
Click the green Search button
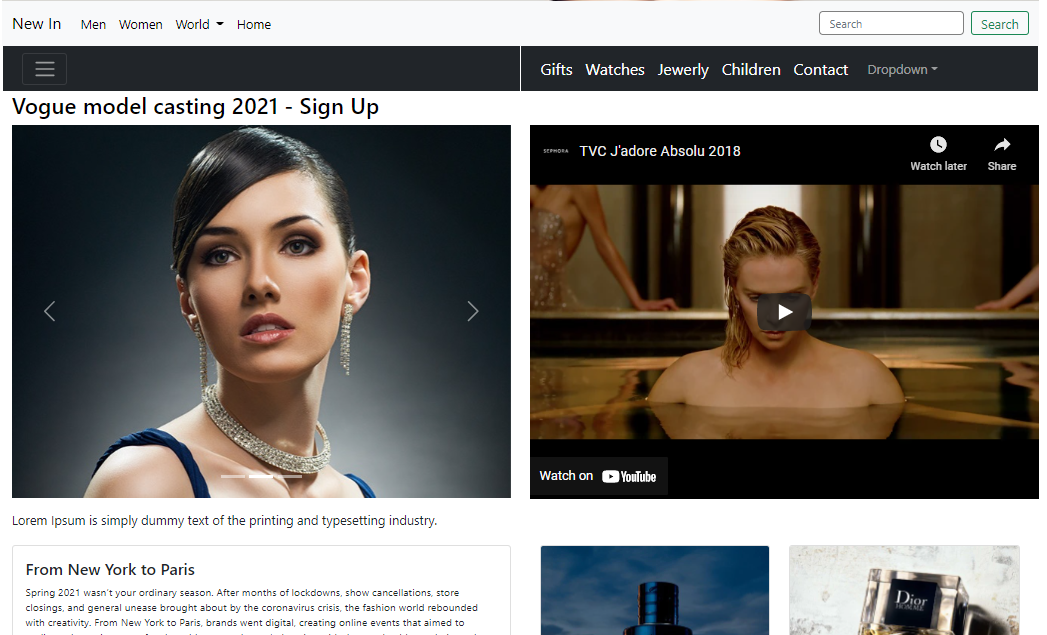[x=999, y=22]
